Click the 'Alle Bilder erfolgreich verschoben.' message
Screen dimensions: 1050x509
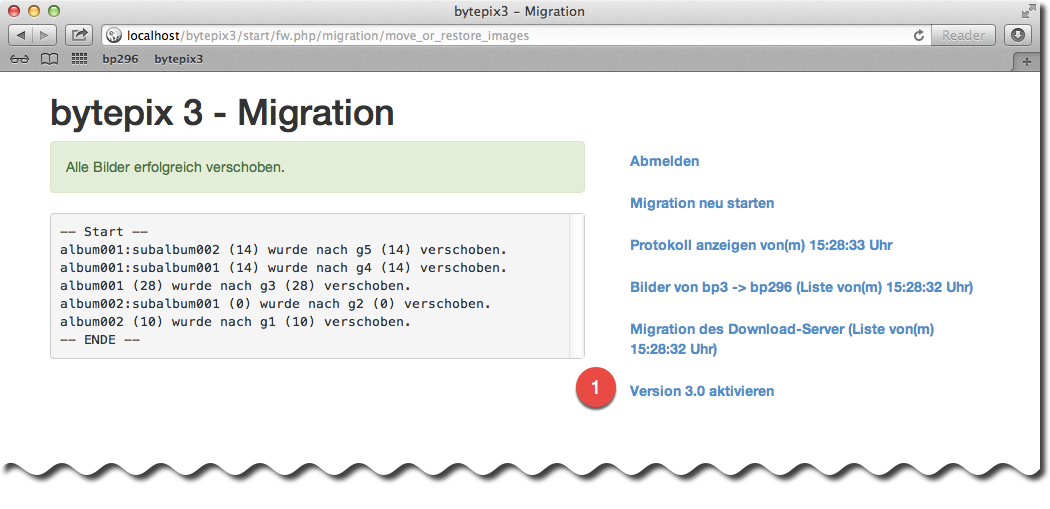click(x=175, y=167)
